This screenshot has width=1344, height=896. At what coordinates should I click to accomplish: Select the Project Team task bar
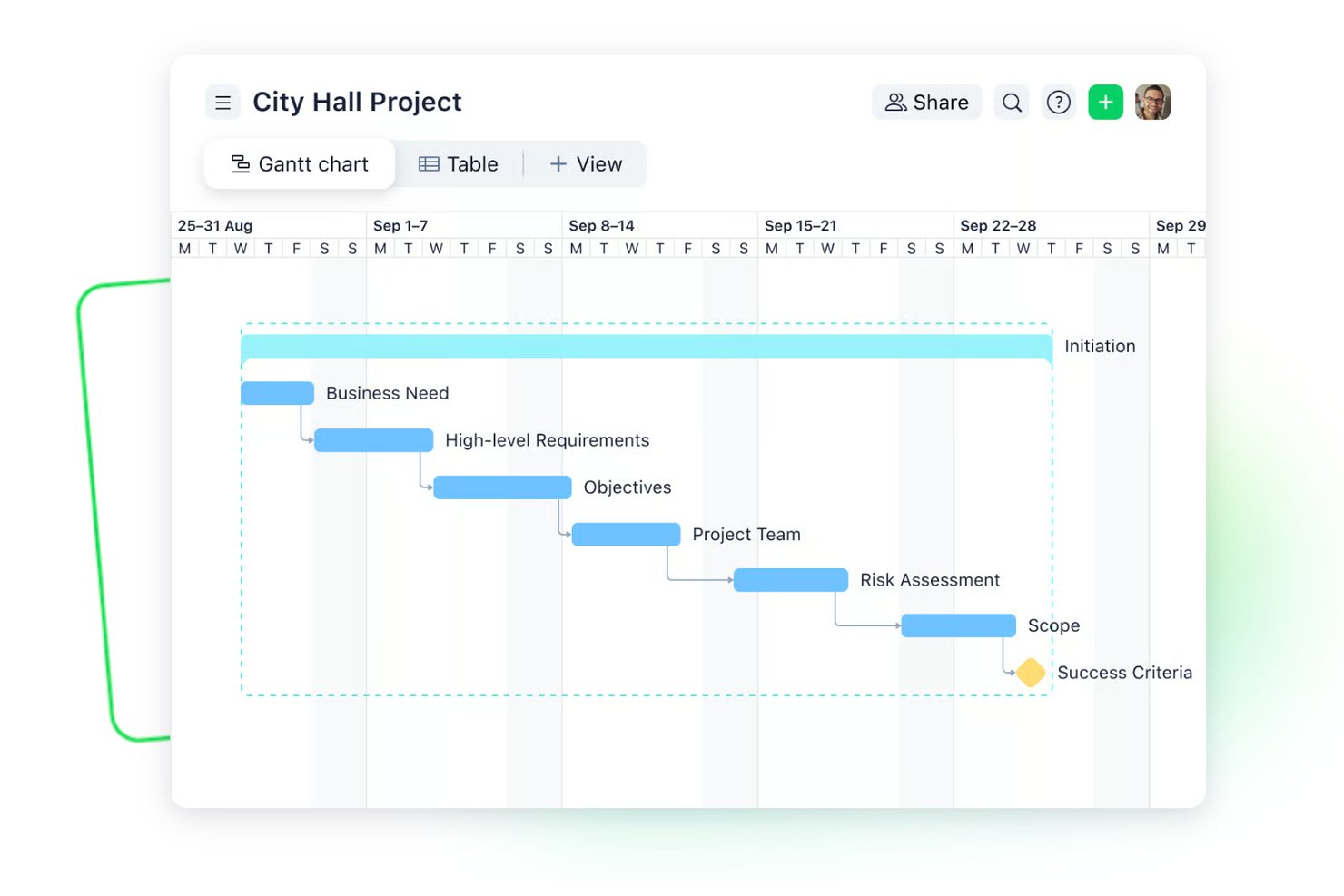626,535
